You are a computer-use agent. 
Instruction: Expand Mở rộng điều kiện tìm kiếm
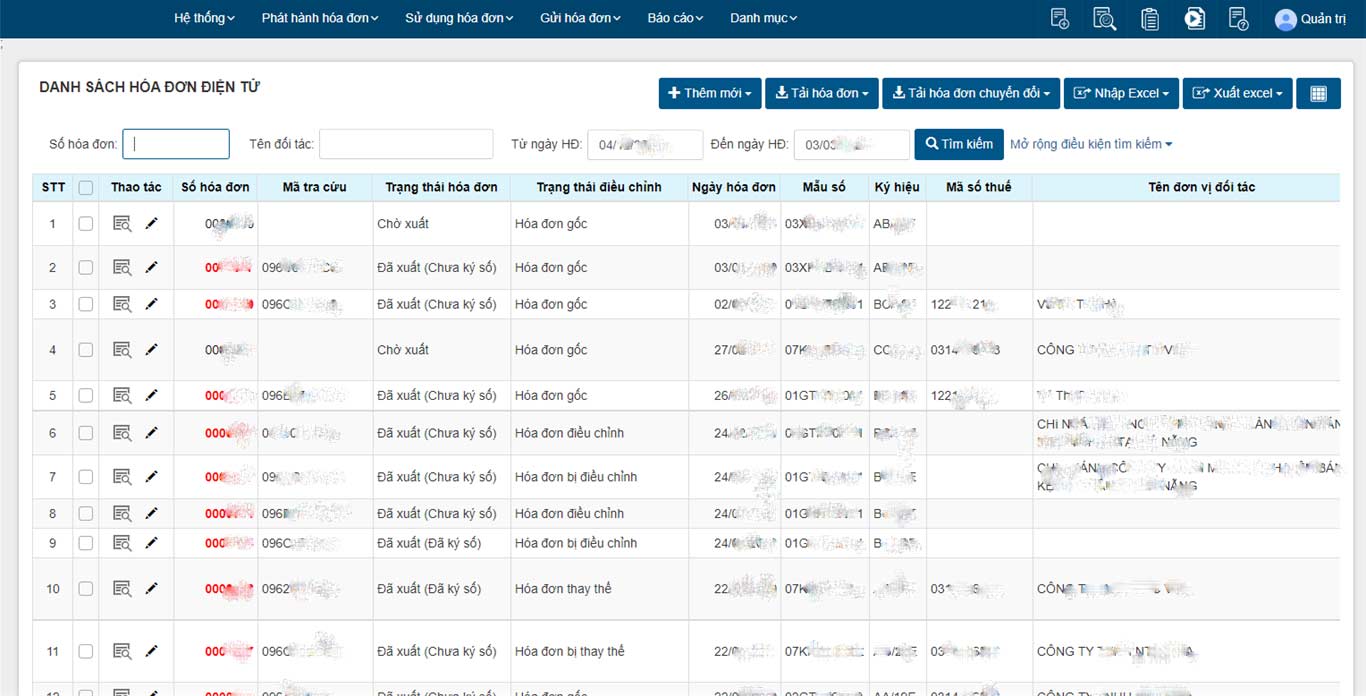click(1091, 144)
